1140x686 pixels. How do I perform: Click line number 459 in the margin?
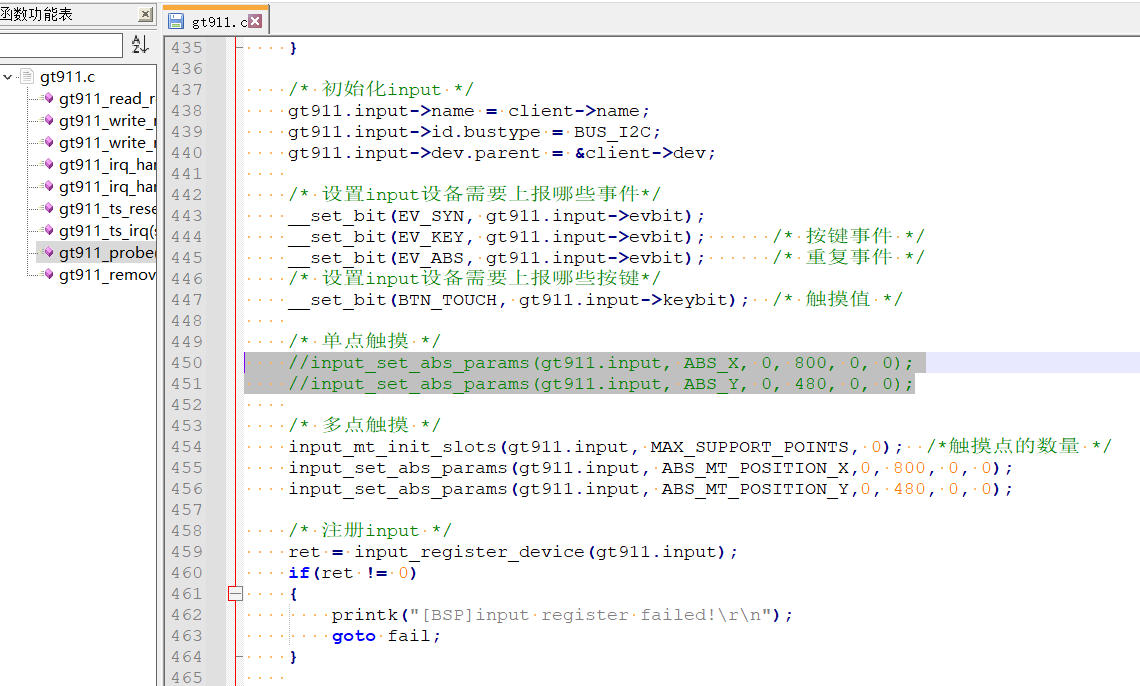pos(187,552)
